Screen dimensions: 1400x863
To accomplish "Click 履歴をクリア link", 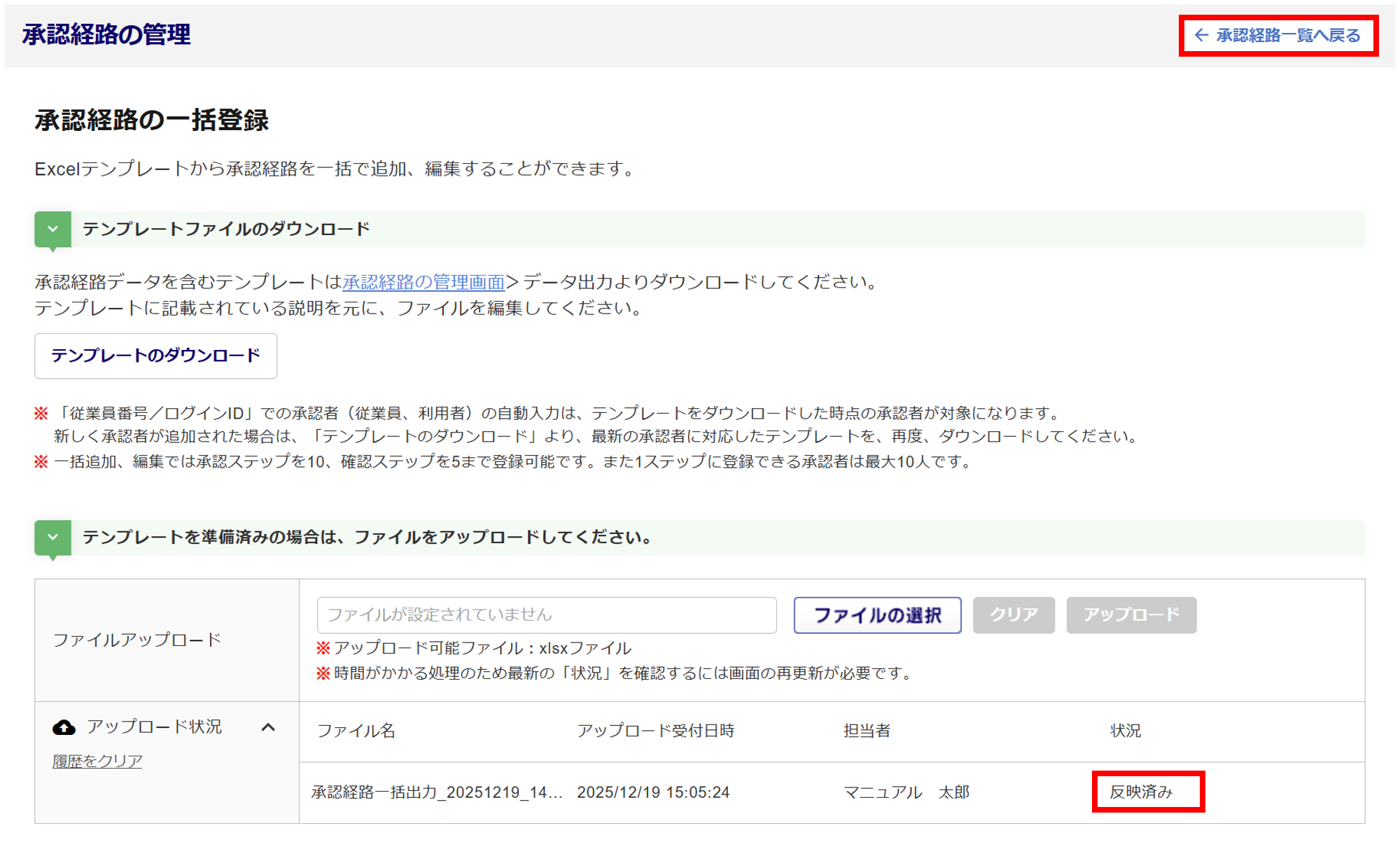I will pos(97,761).
